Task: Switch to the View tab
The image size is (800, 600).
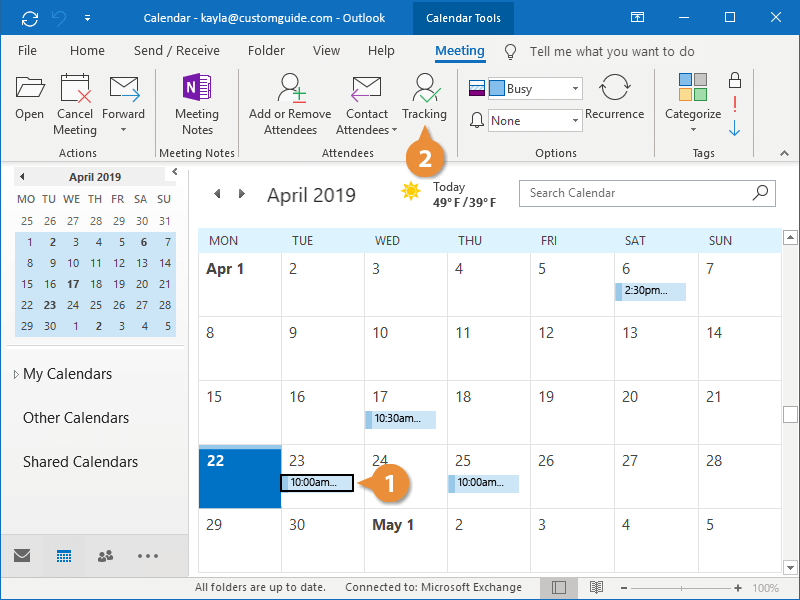Action: tap(326, 51)
